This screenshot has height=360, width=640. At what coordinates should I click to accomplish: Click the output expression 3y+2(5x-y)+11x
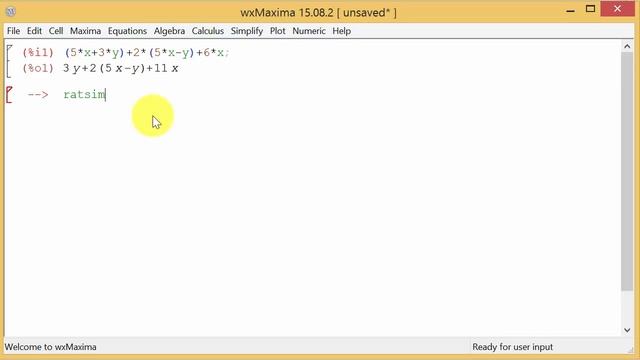[120, 69]
